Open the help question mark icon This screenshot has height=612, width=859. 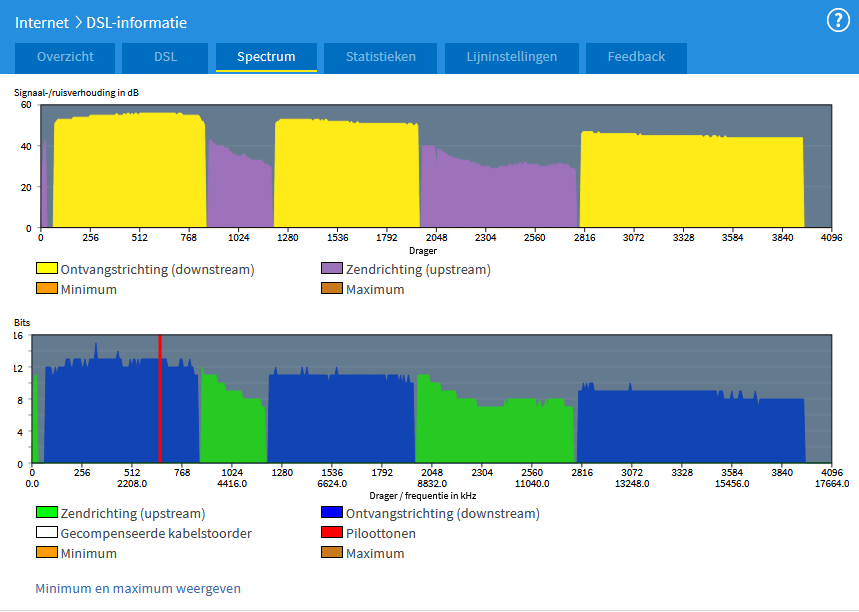click(x=837, y=20)
